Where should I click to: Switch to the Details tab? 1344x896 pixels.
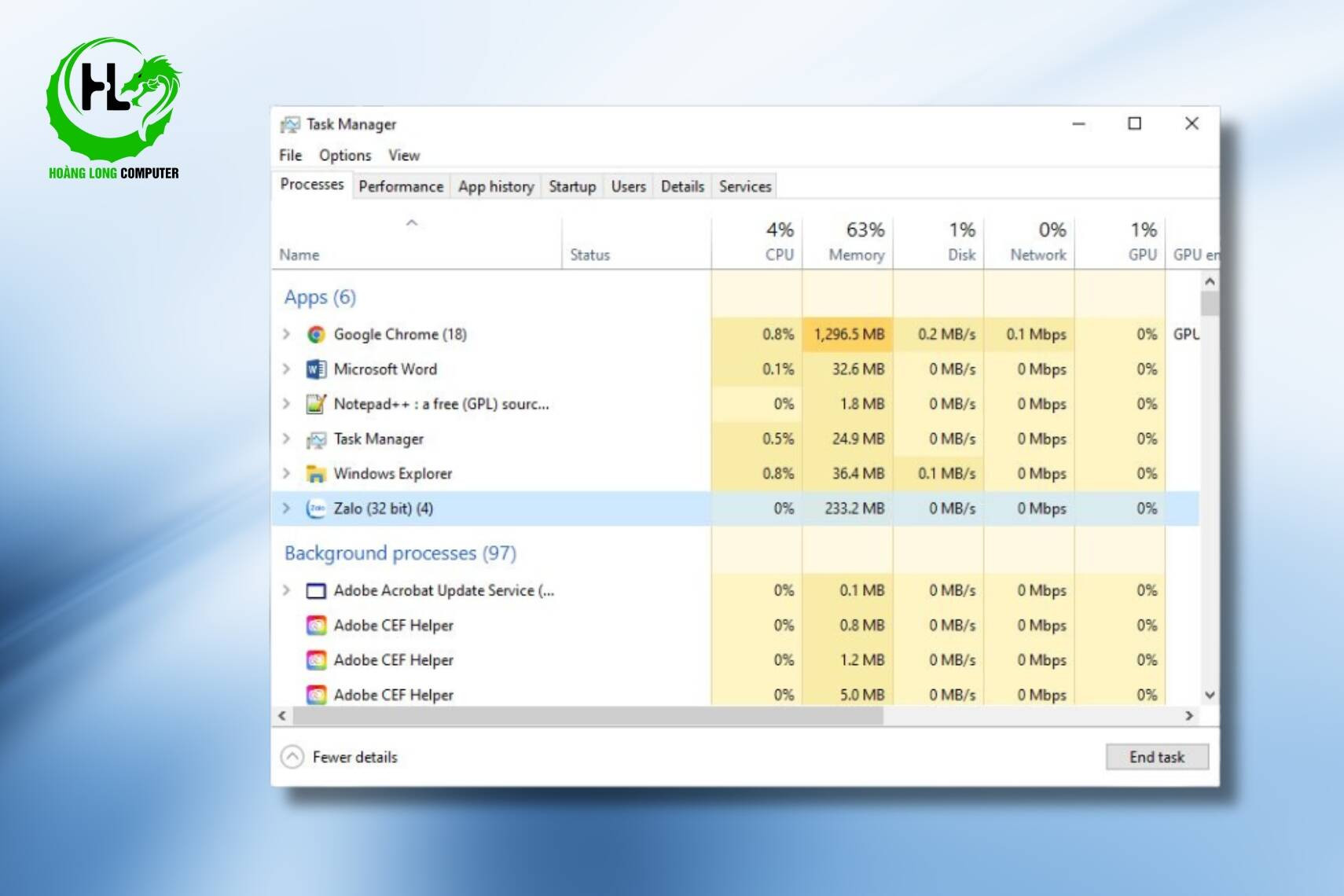click(682, 186)
